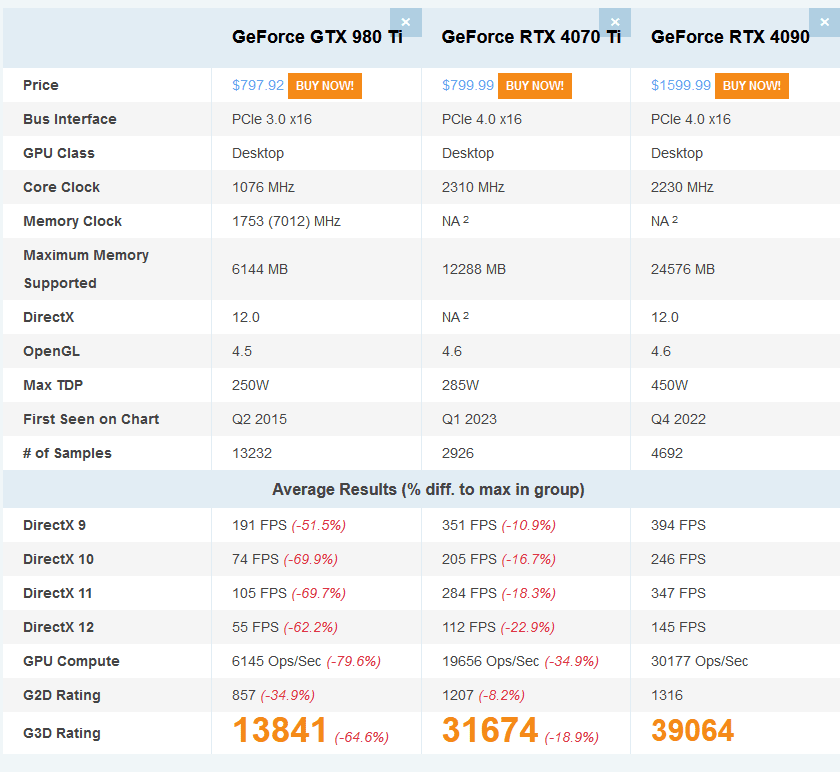This screenshot has width=840, height=772.
Task: Click the 2926 samples count
Action: point(458,453)
